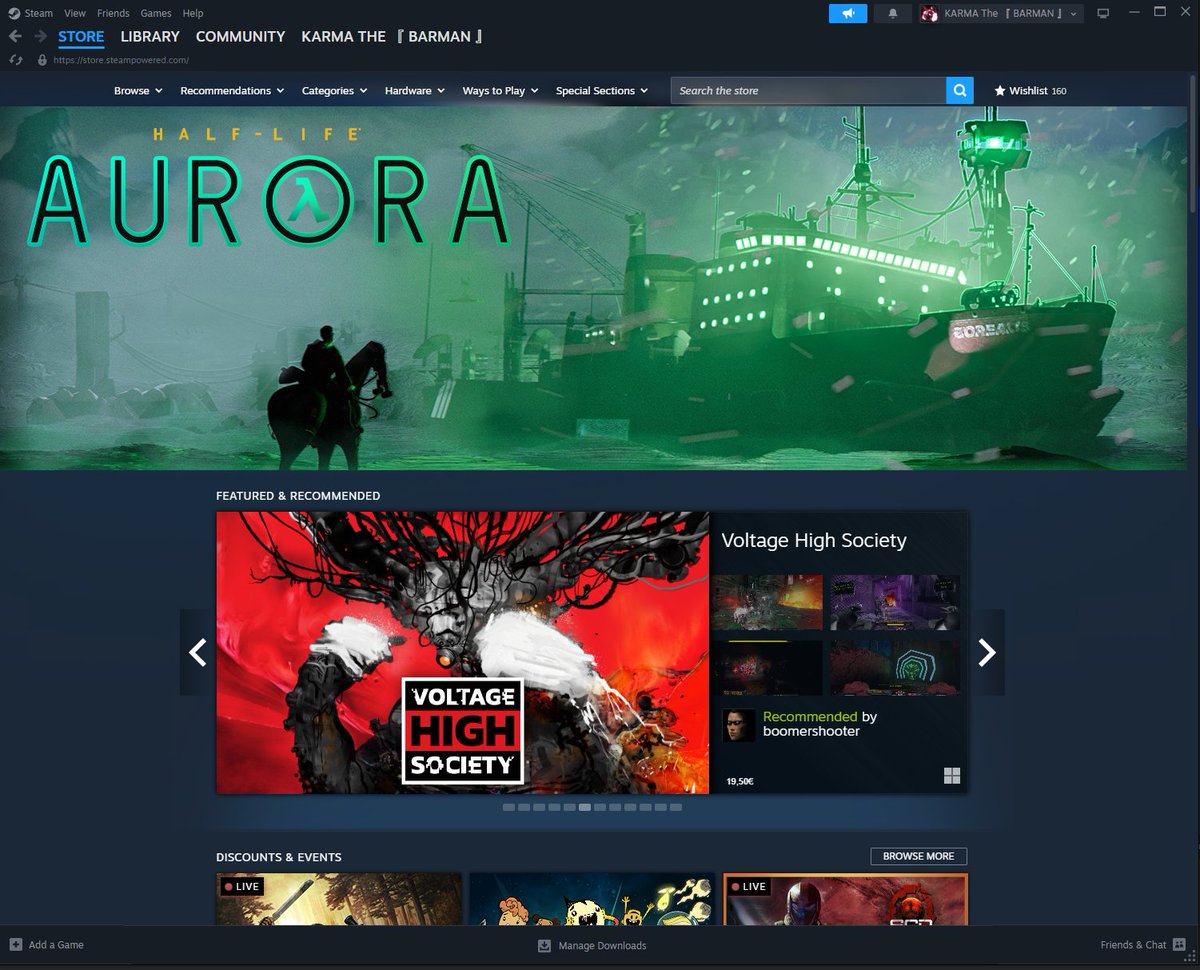Click the Manage Downloads icon
Image resolution: width=1200 pixels, height=970 pixels.
(x=545, y=945)
